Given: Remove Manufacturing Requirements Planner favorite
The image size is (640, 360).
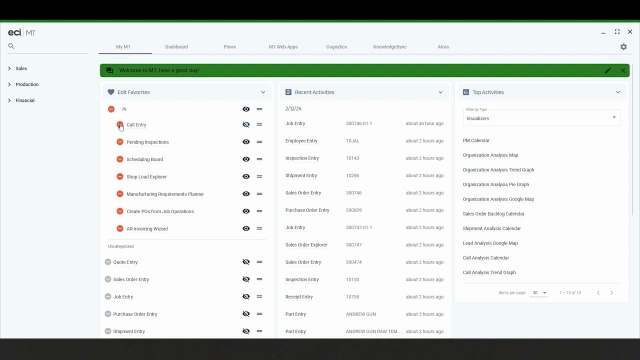Looking at the screenshot, I should coord(120,194).
